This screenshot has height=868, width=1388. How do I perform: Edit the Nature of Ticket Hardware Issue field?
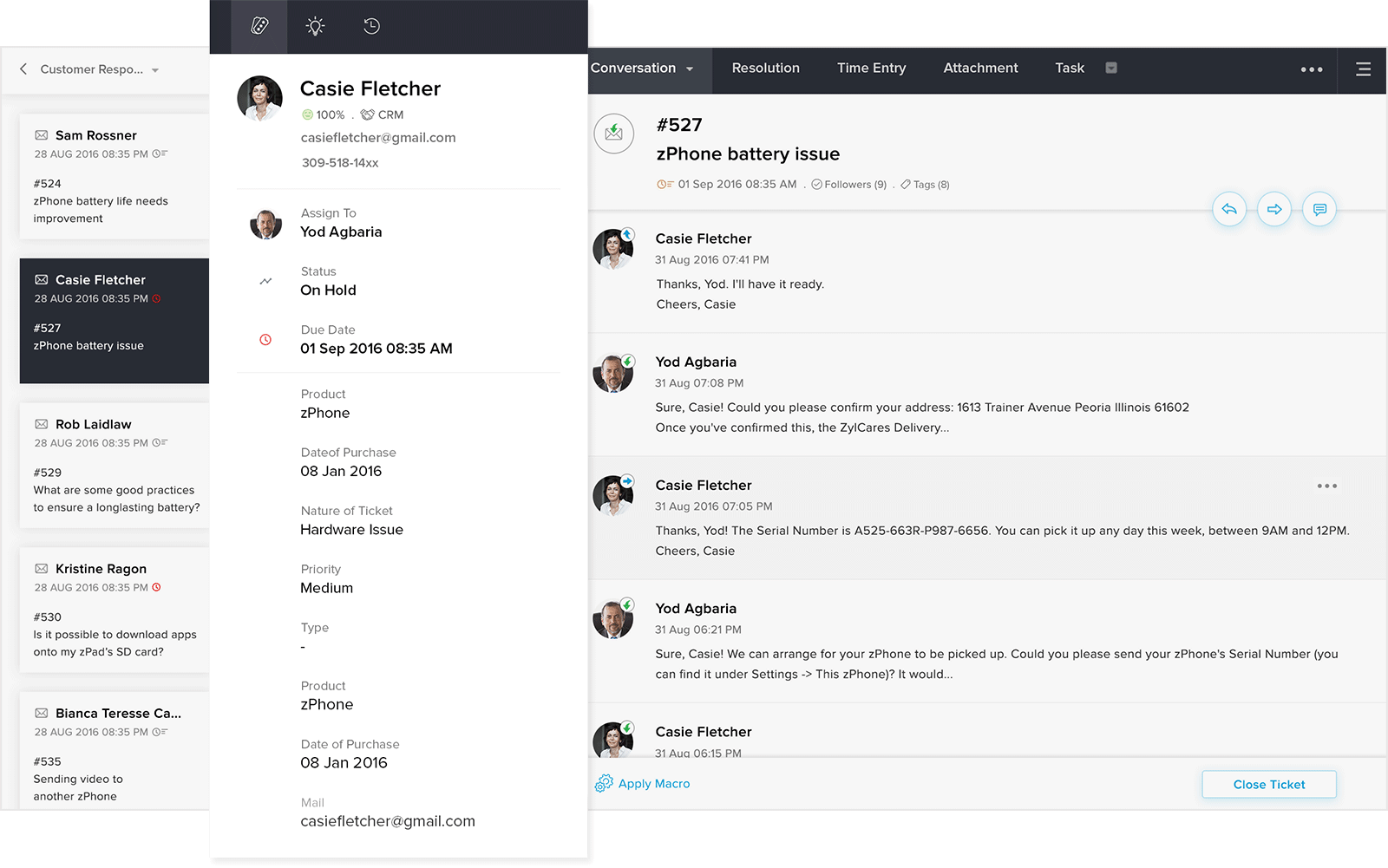pos(351,521)
